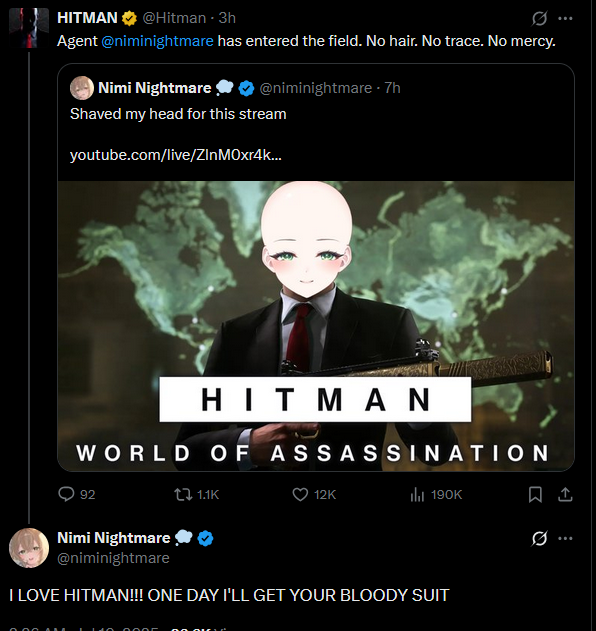Screen dimensions: 596x631
Task: Open Nimi Nightmare's large profile avatar
Action: point(29,548)
